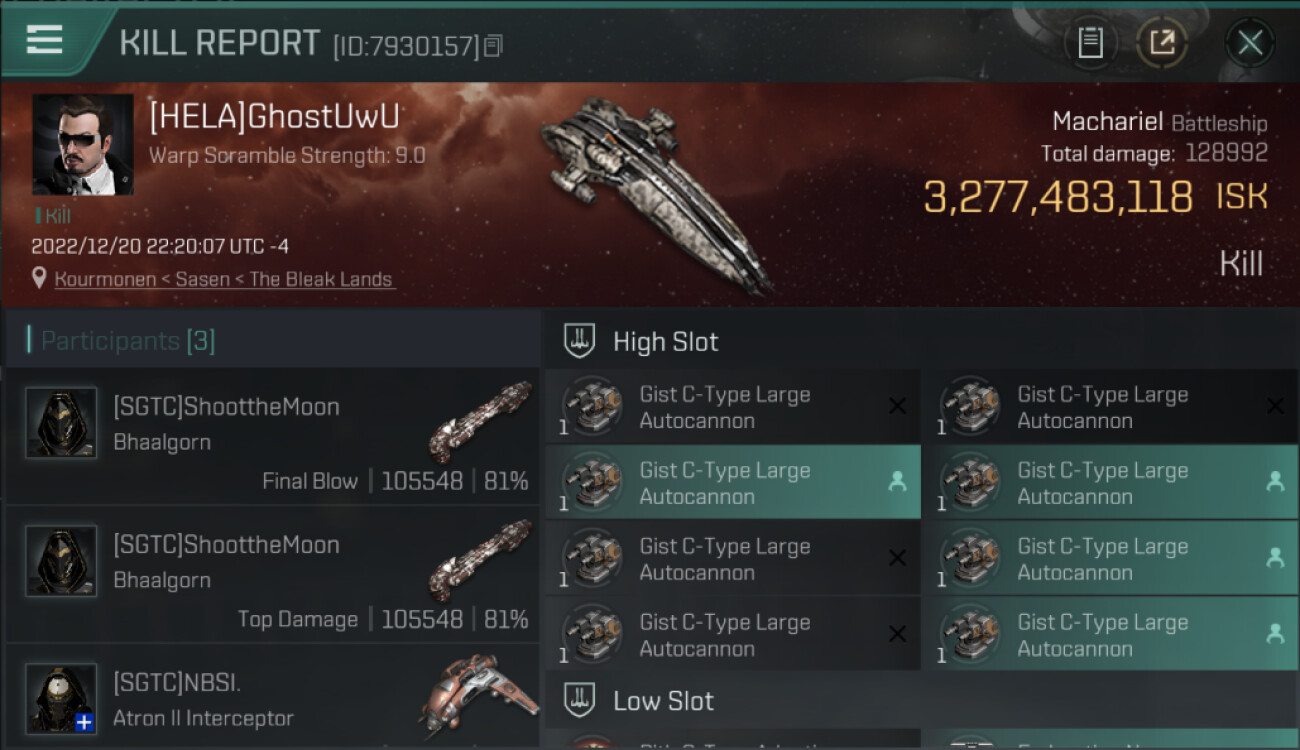Screen dimensions: 1300x750
Task: Click the location pin icon
Action: pyautogui.click(x=40, y=279)
